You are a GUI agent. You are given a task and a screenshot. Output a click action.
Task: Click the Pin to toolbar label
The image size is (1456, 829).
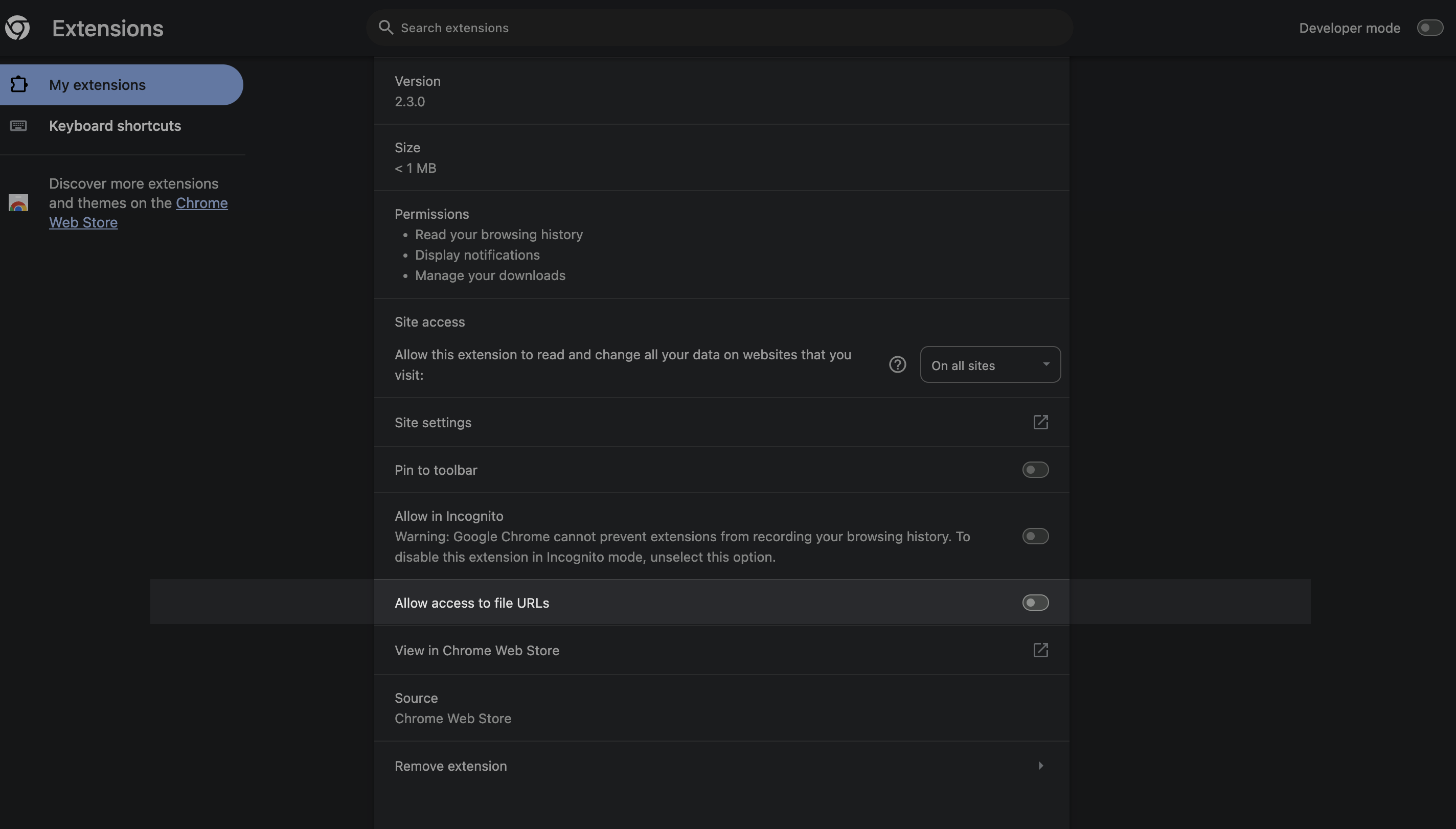coord(436,470)
